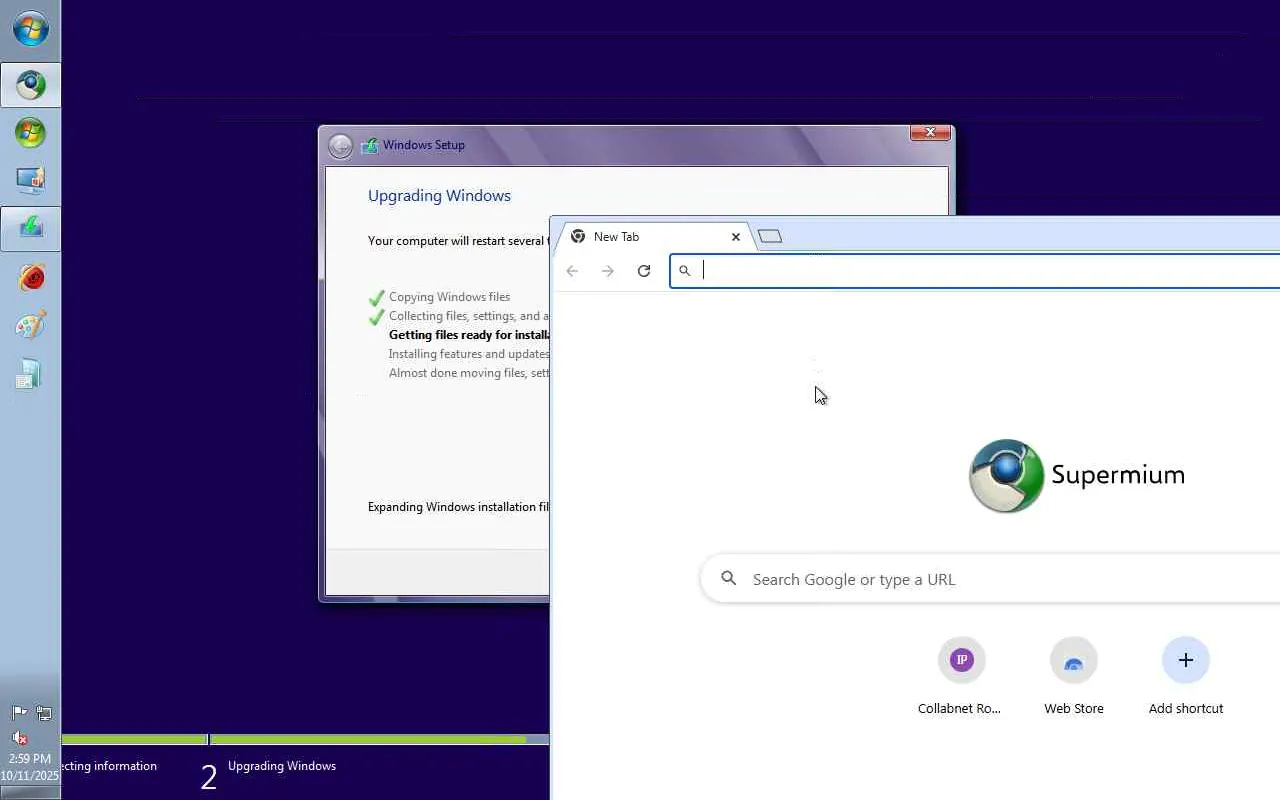Click "Expanding Windows installation" status text
This screenshot has width=1280, height=800.
(458, 507)
